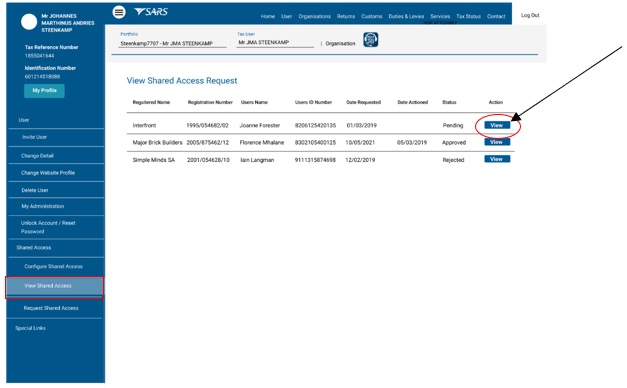Viewport: 627px width, 388px height.
Task: Click the user avatar circle
Action: click(x=29, y=22)
